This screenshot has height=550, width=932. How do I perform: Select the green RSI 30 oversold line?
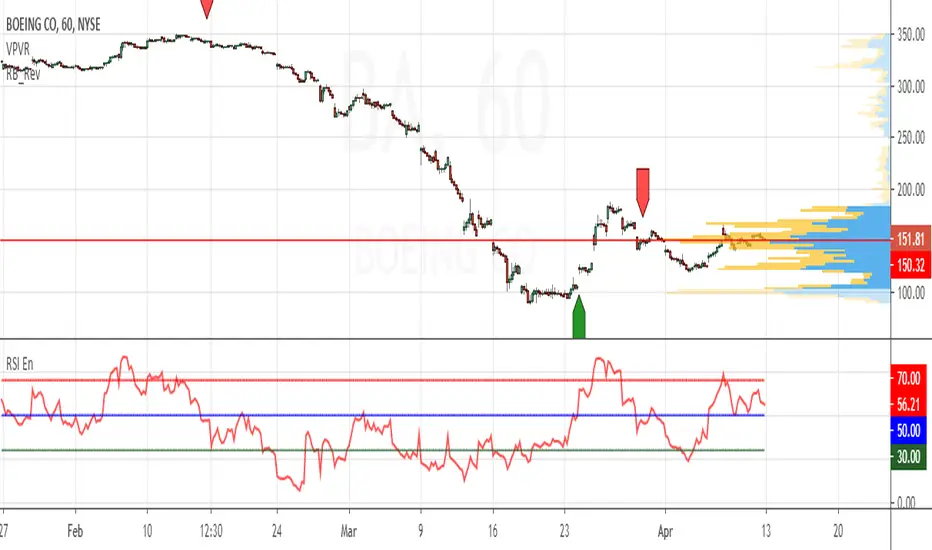tap(383, 450)
